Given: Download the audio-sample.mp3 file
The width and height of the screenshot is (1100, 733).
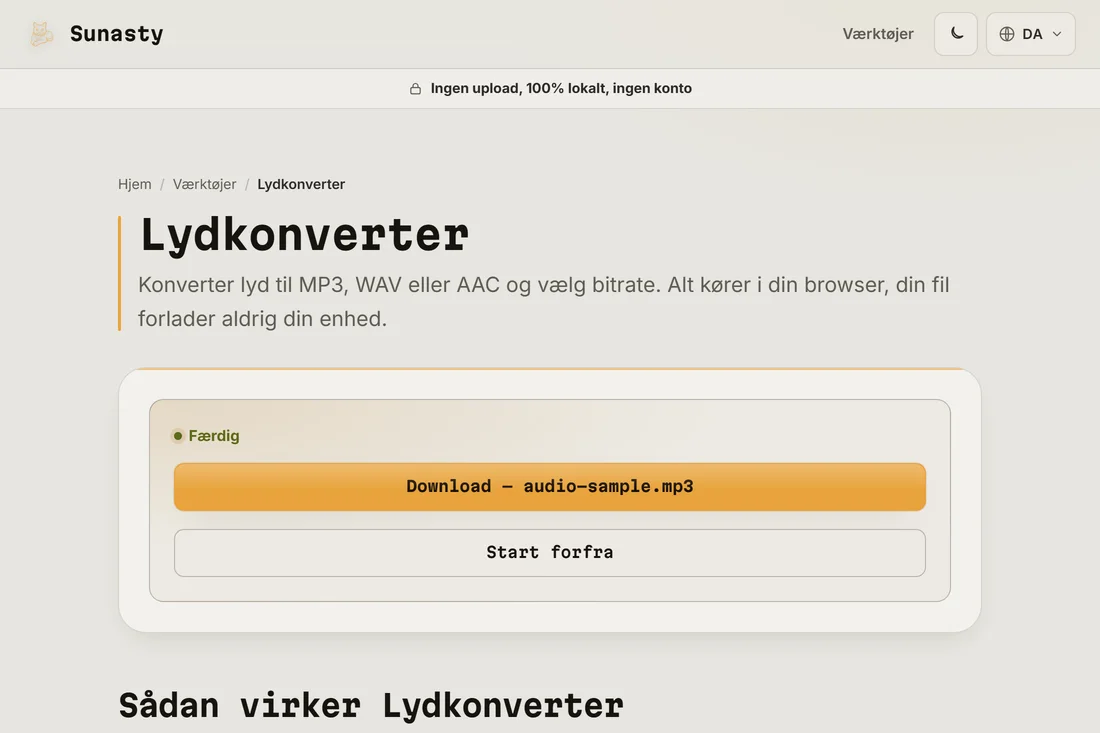Looking at the screenshot, I should [x=549, y=486].
